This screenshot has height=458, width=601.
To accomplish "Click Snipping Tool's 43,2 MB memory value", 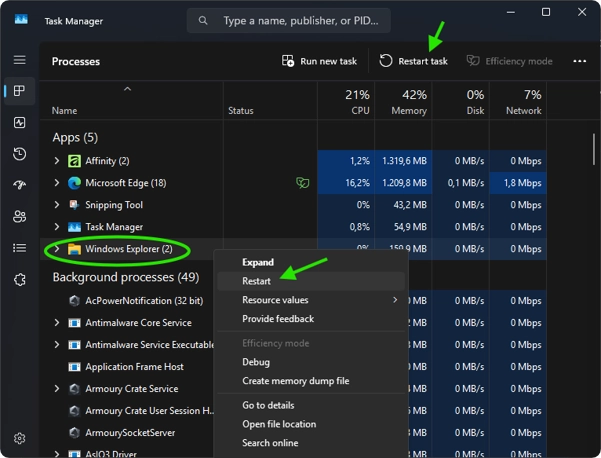I will (403, 205).
